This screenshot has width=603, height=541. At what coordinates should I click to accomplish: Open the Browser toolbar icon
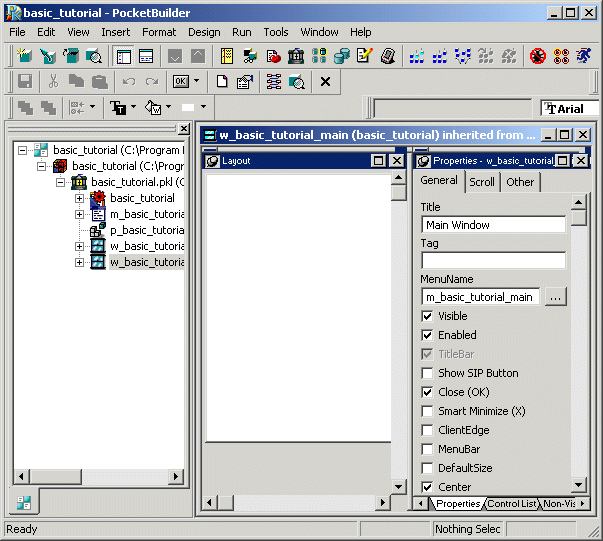click(250, 56)
